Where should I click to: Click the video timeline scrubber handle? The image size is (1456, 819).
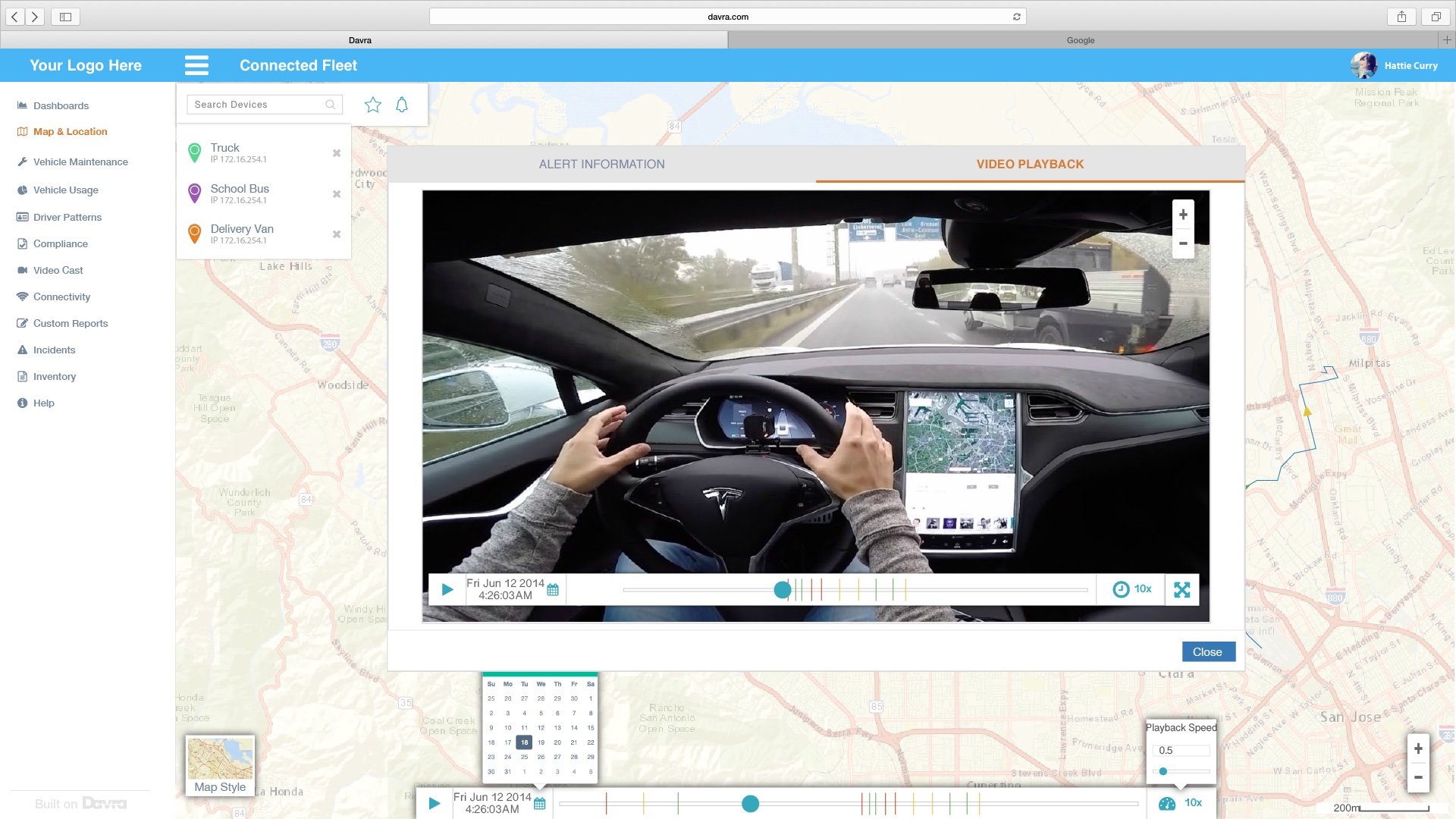click(782, 589)
